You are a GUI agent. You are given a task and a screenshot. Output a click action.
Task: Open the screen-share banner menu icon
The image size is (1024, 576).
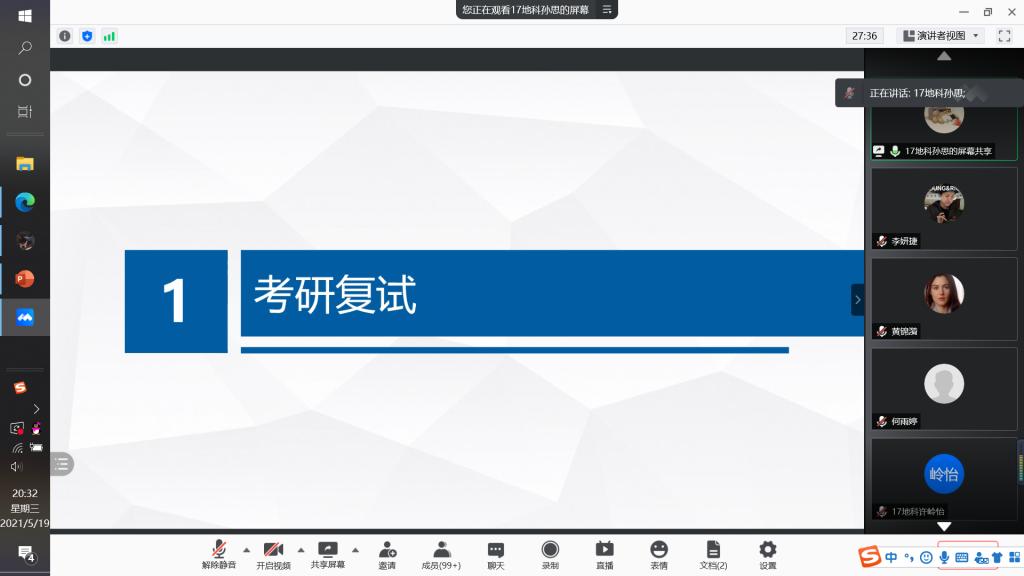tap(606, 9)
